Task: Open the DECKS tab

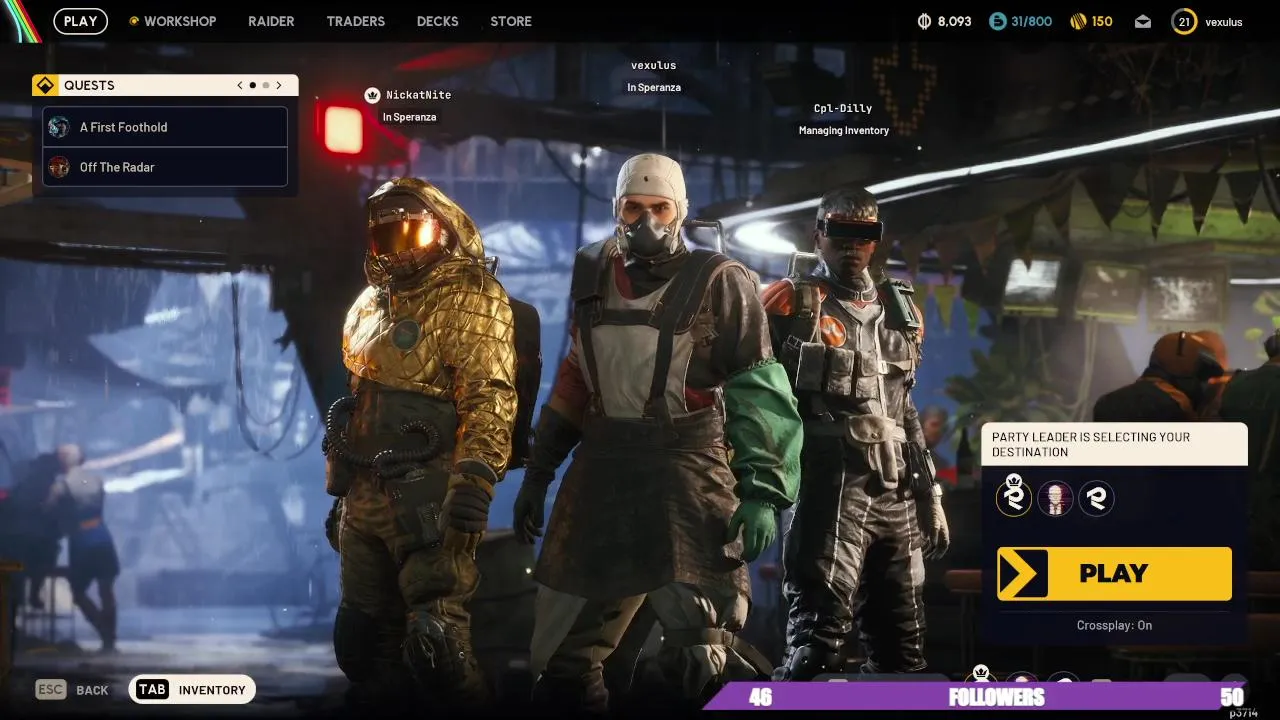Action: coord(437,21)
